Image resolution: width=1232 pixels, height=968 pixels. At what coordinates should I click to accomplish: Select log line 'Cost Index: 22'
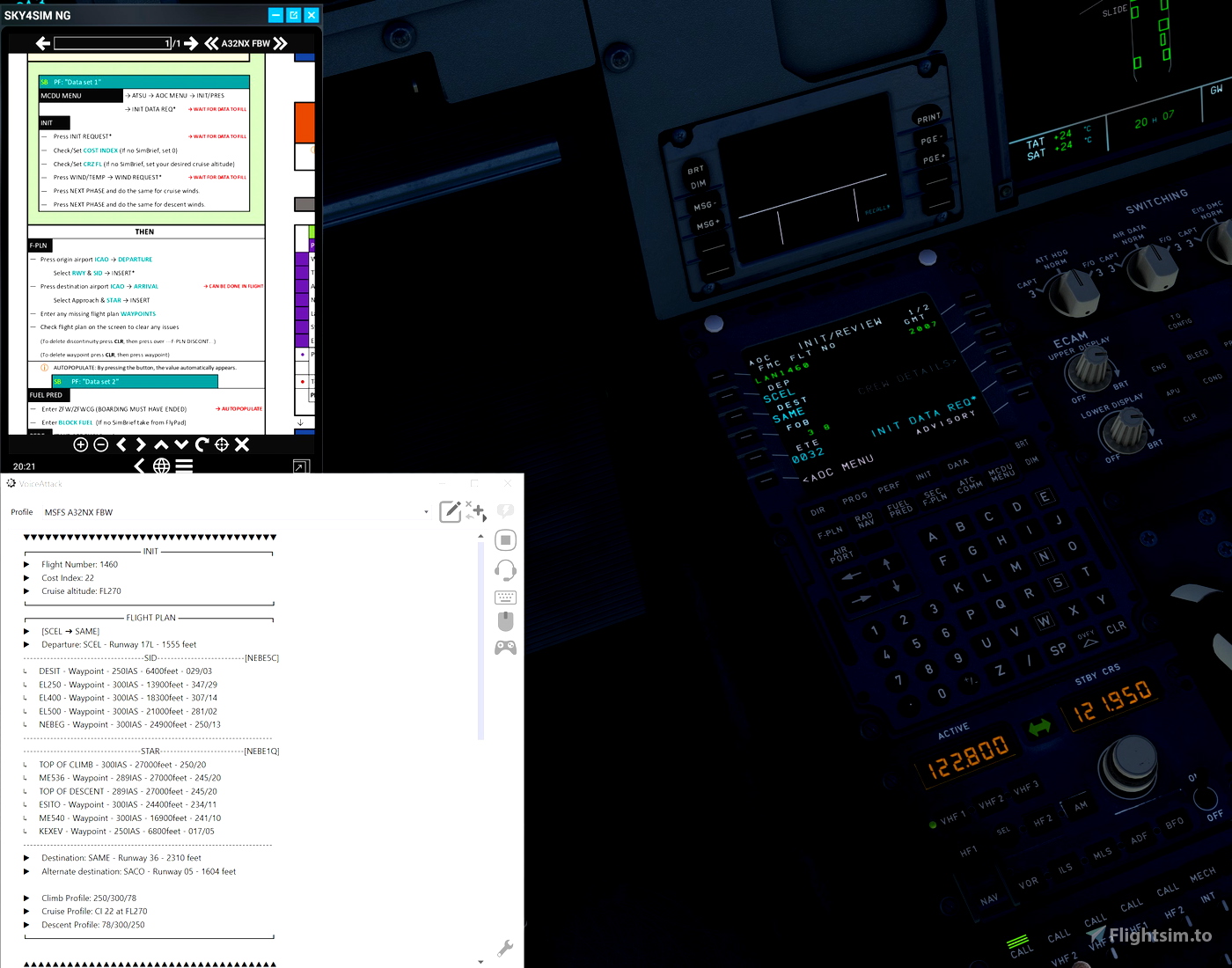tap(68, 578)
